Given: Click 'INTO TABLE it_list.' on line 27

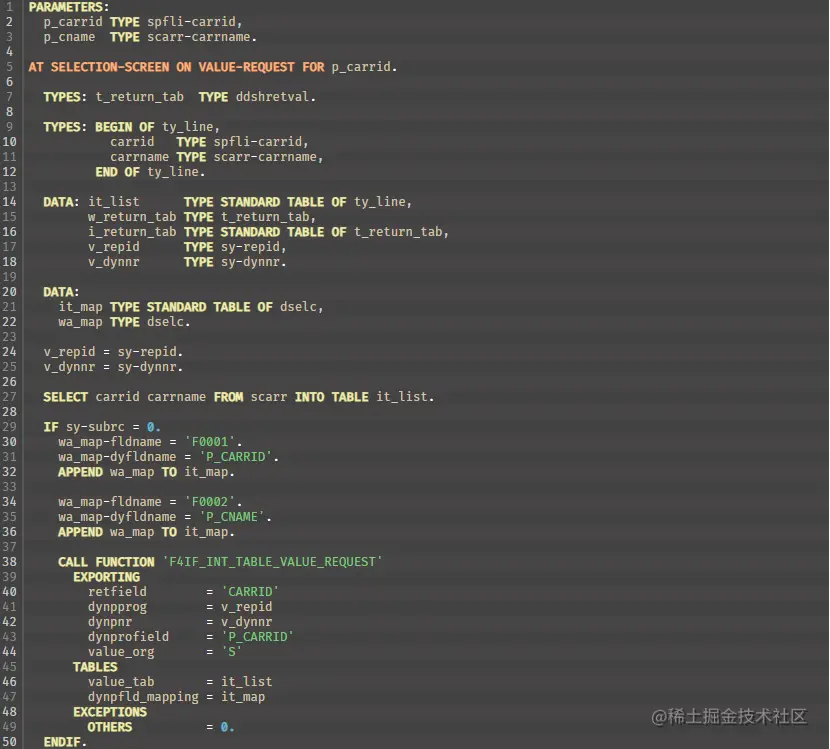Looking at the screenshot, I should (364, 397).
